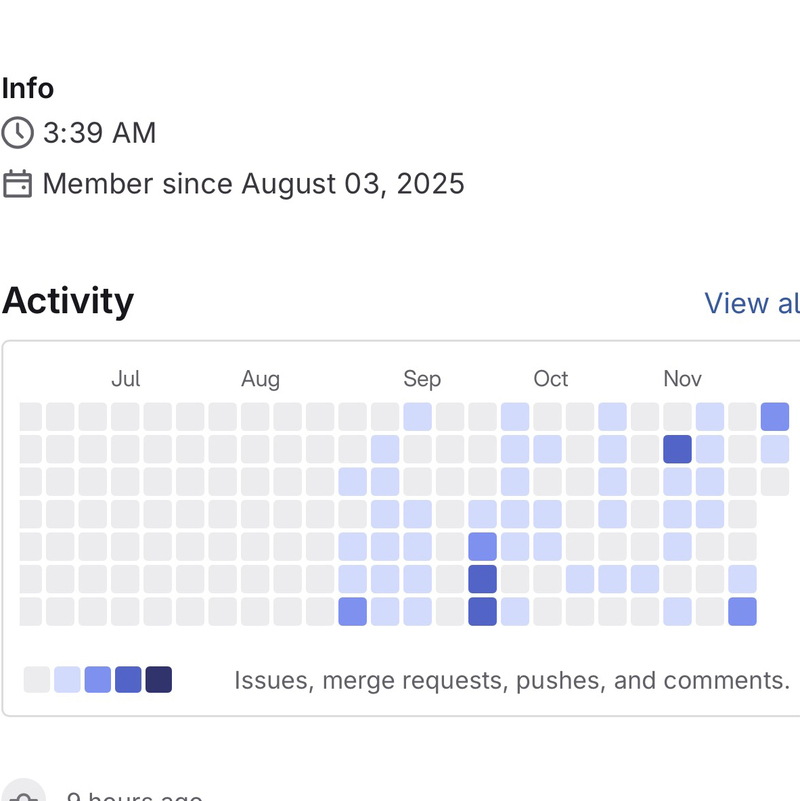Select the darkest navy legend swatch
The width and height of the screenshot is (800, 801).
158,680
